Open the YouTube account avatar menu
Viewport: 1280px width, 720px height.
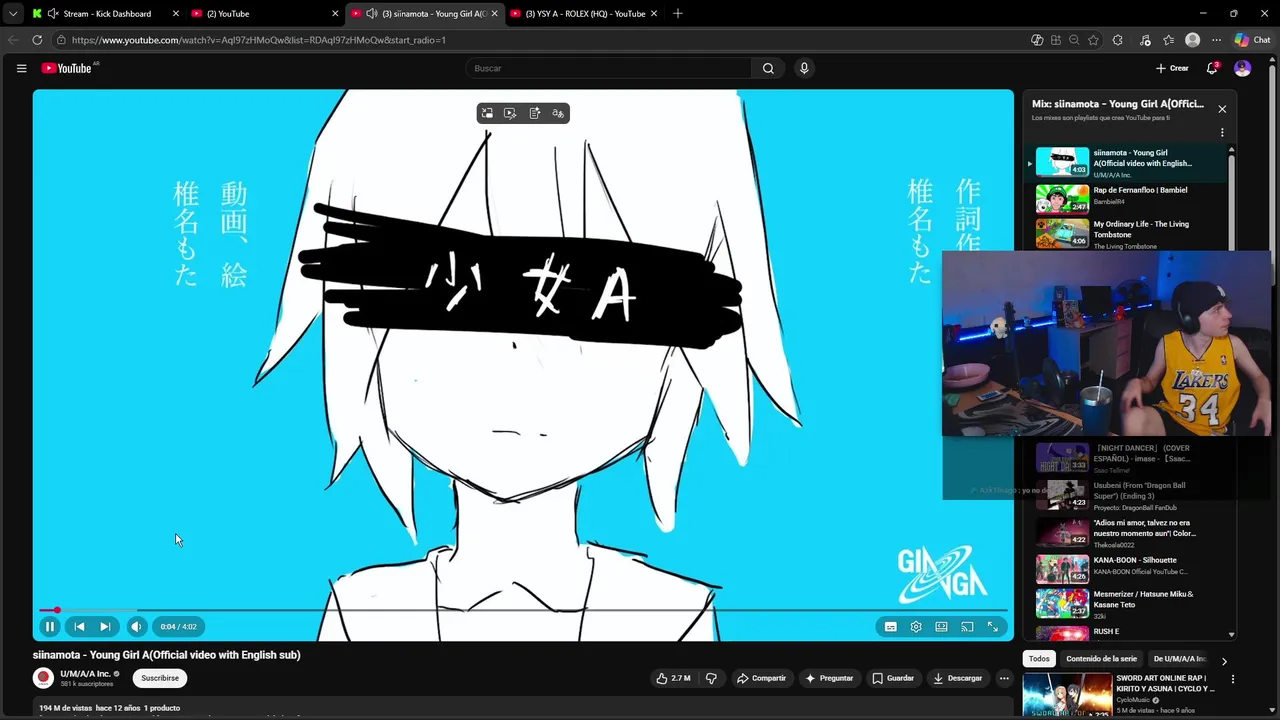1242,68
